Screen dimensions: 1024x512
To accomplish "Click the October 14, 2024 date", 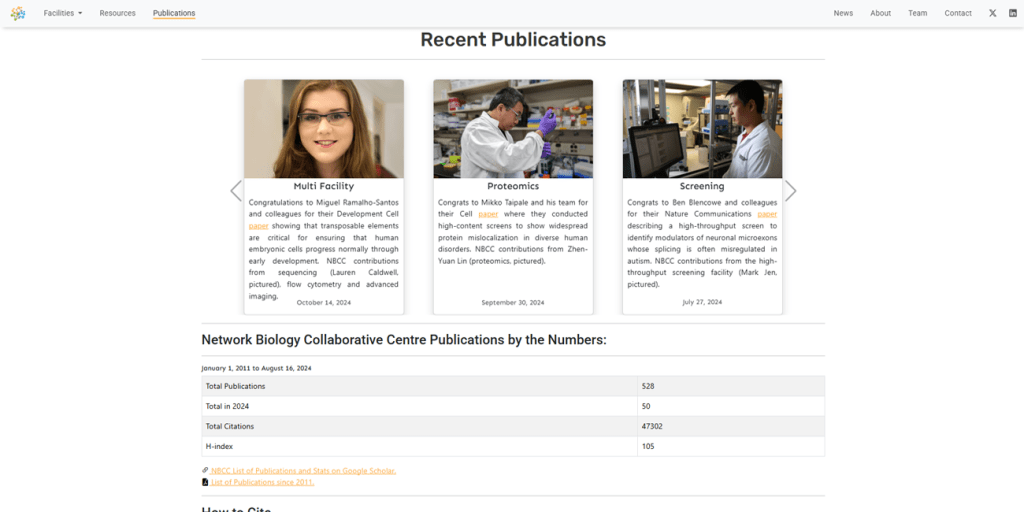I will tap(324, 303).
